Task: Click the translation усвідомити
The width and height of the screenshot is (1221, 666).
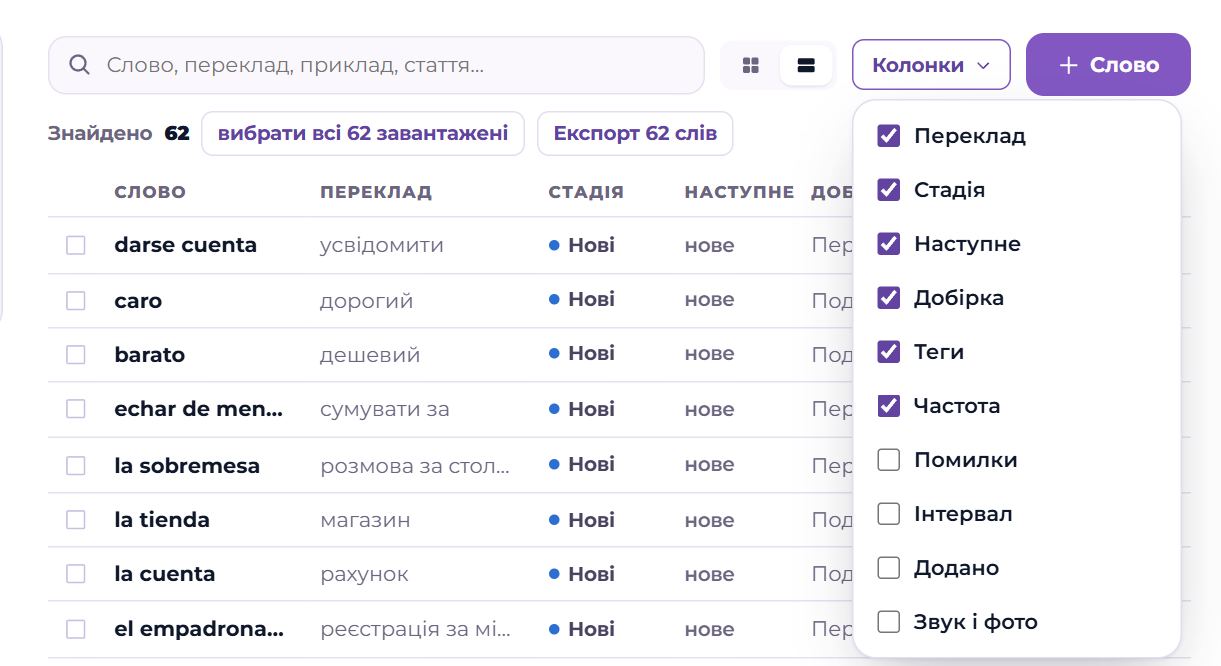Action: click(382, 245)
